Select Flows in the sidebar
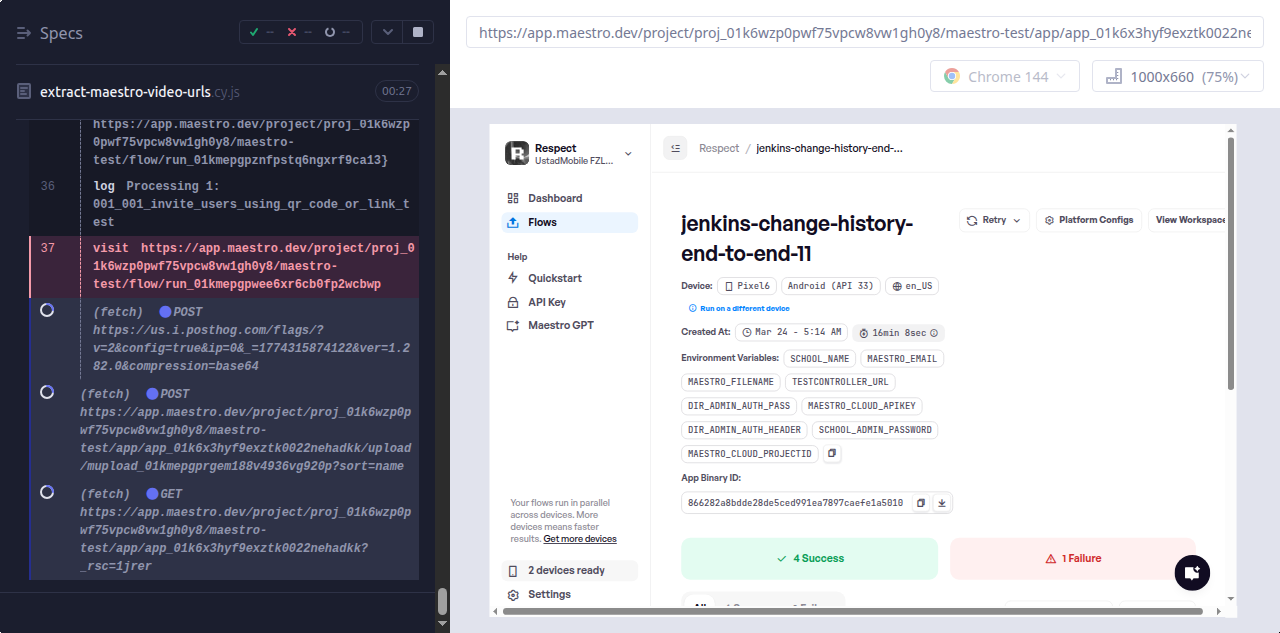Image resolution: width=1280 pixels, height=633 pixels. [542, 222]
